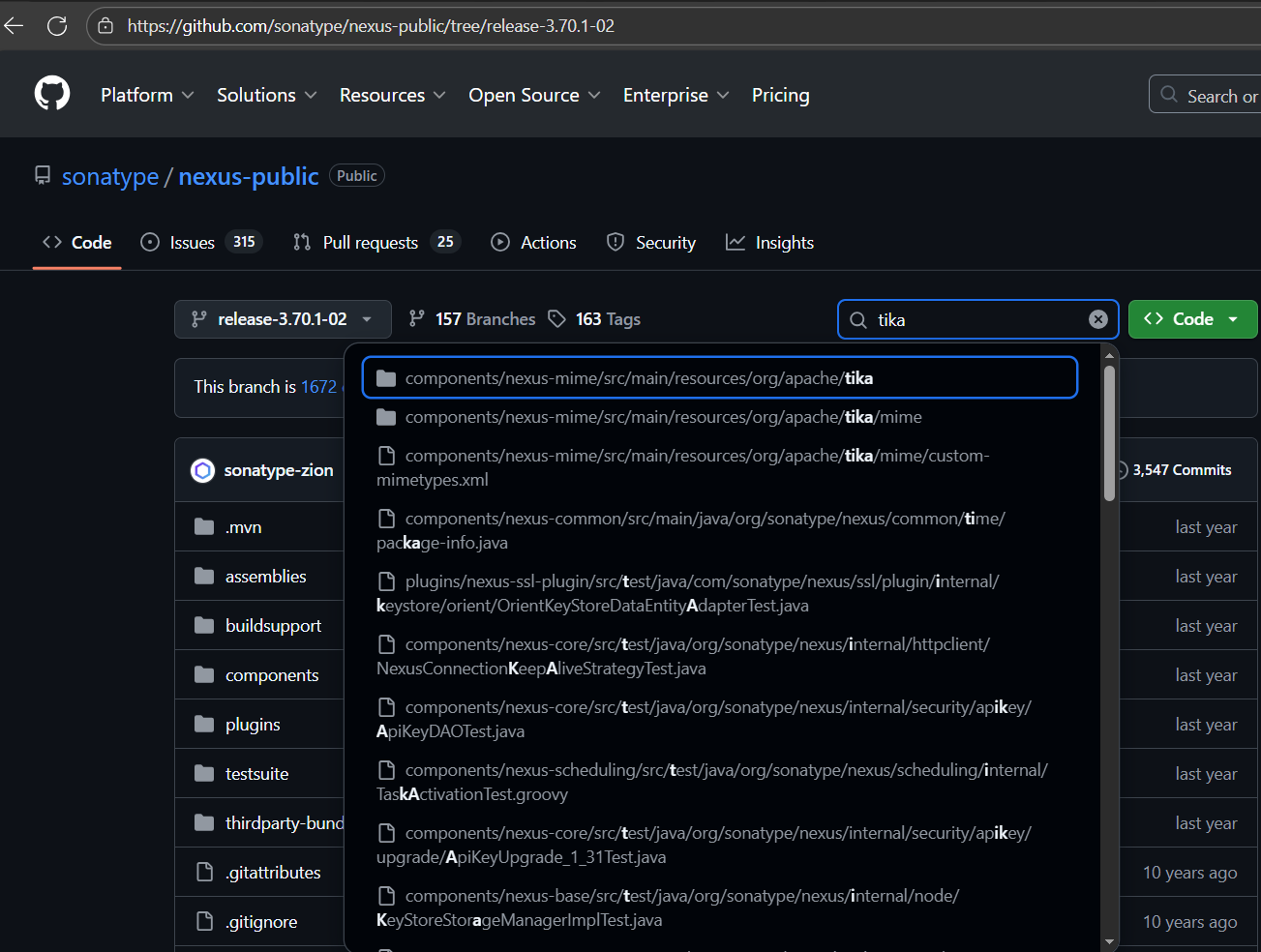Open the thirdparty-bundles folder
Viewport: 1261px width, 952px height.
pos(285,823)
